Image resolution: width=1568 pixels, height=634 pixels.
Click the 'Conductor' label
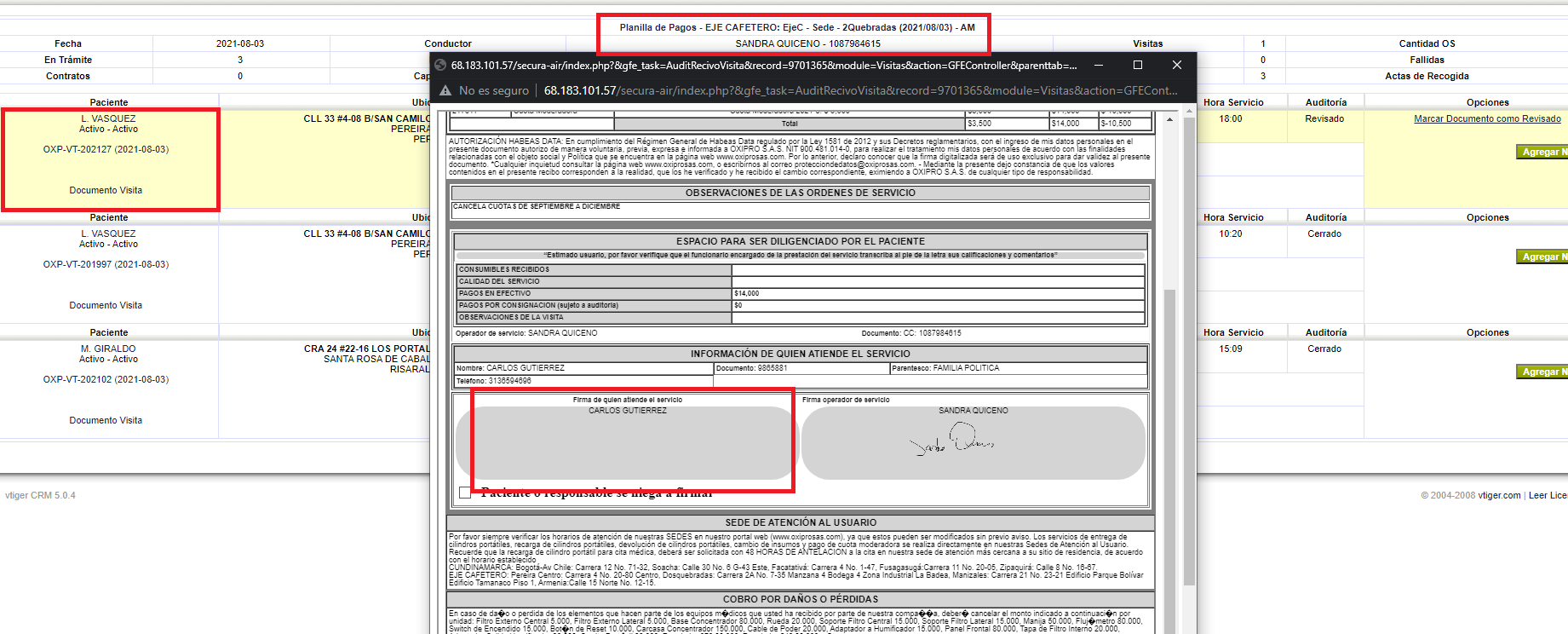coord(448,43)
